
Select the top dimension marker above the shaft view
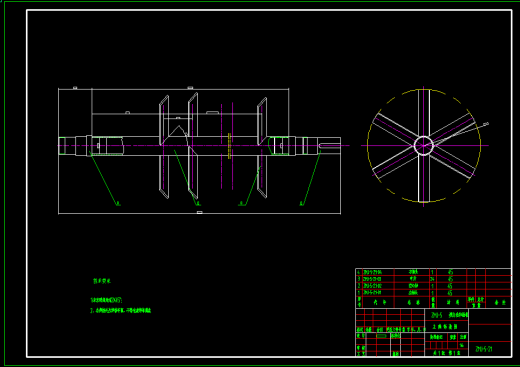click(x=190, y=88)
